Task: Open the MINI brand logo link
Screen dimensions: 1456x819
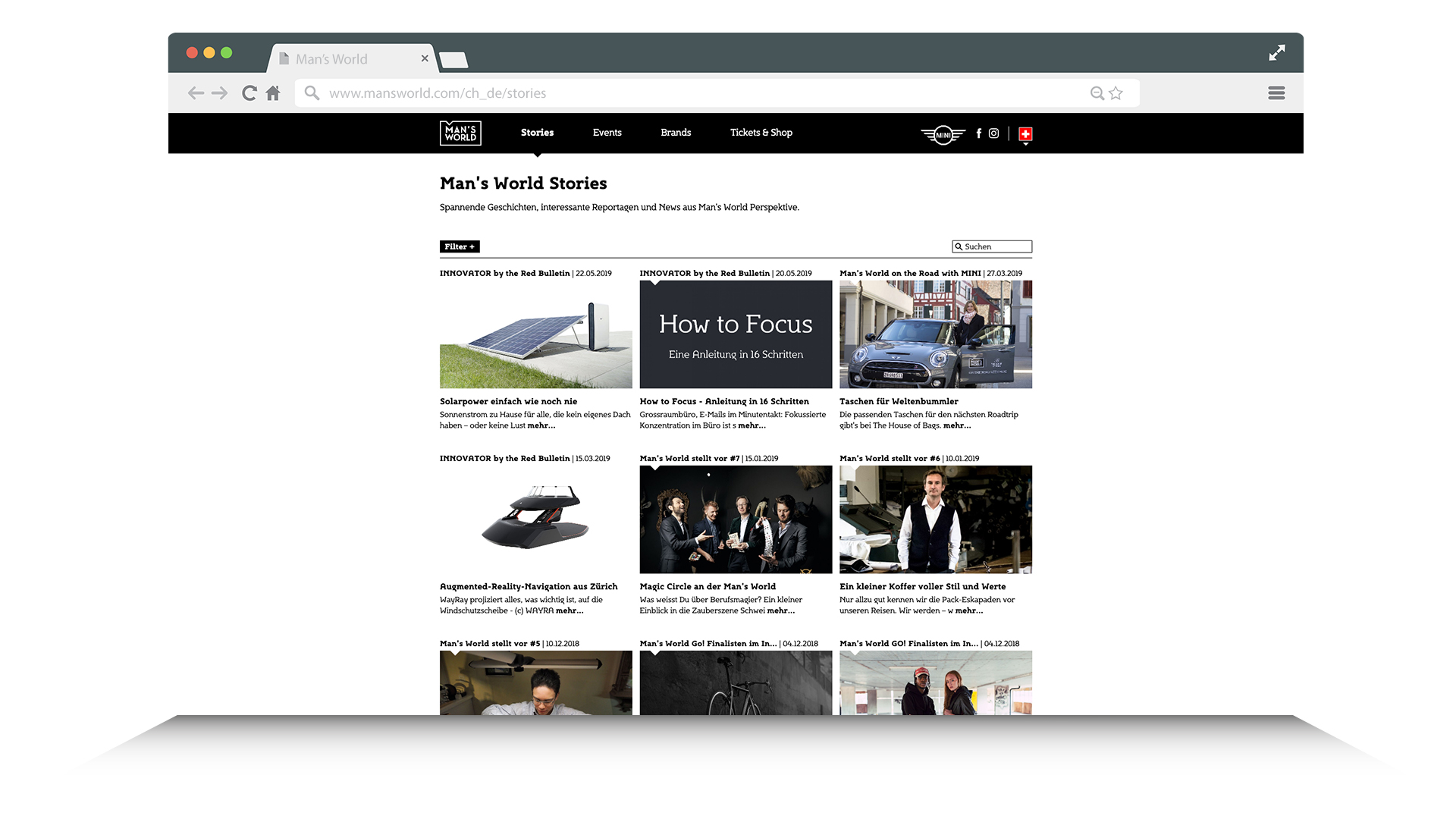Action: point(943,135)
